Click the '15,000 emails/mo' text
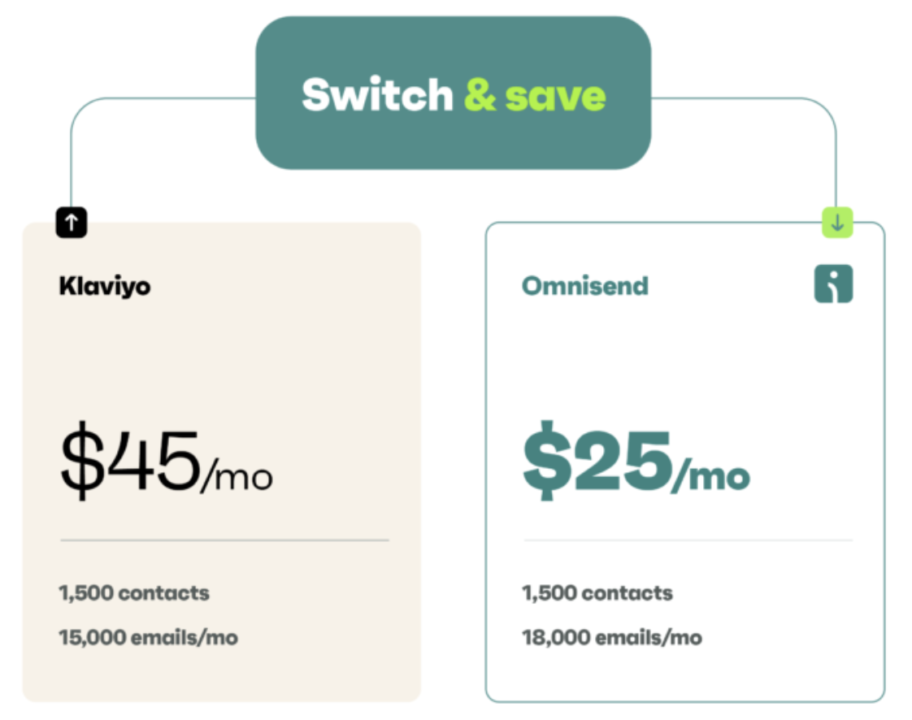912x720 pixels. pos(148,637)
